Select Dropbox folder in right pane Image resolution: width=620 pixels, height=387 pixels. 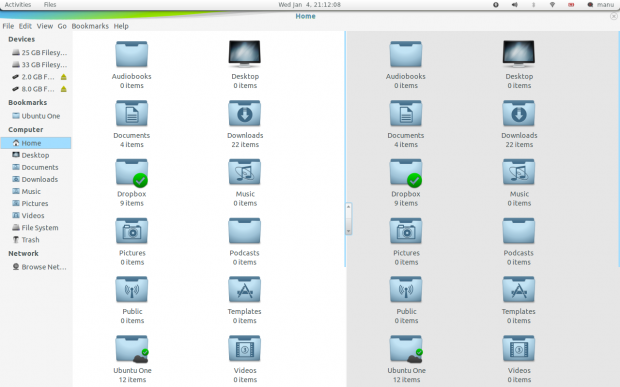[x=406, y=173]
